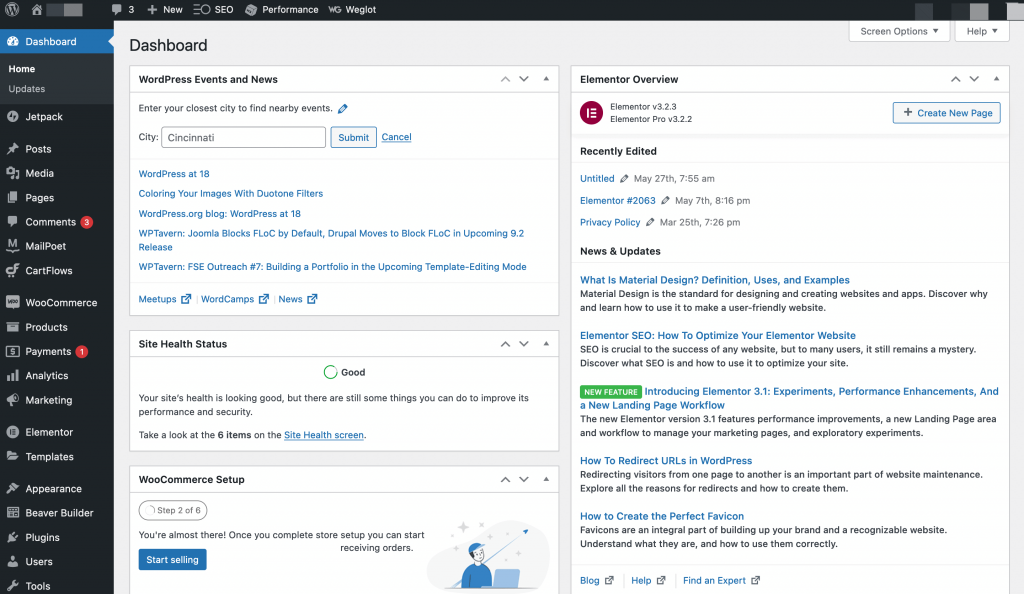Open 'Coloring Your Images With Duotone Filters' link

click(231, 193)
